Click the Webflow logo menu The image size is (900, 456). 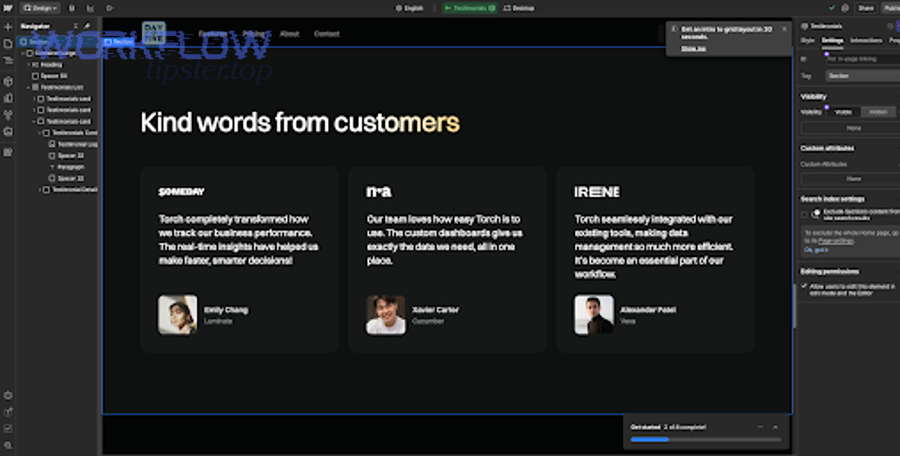tap(8, 7)
